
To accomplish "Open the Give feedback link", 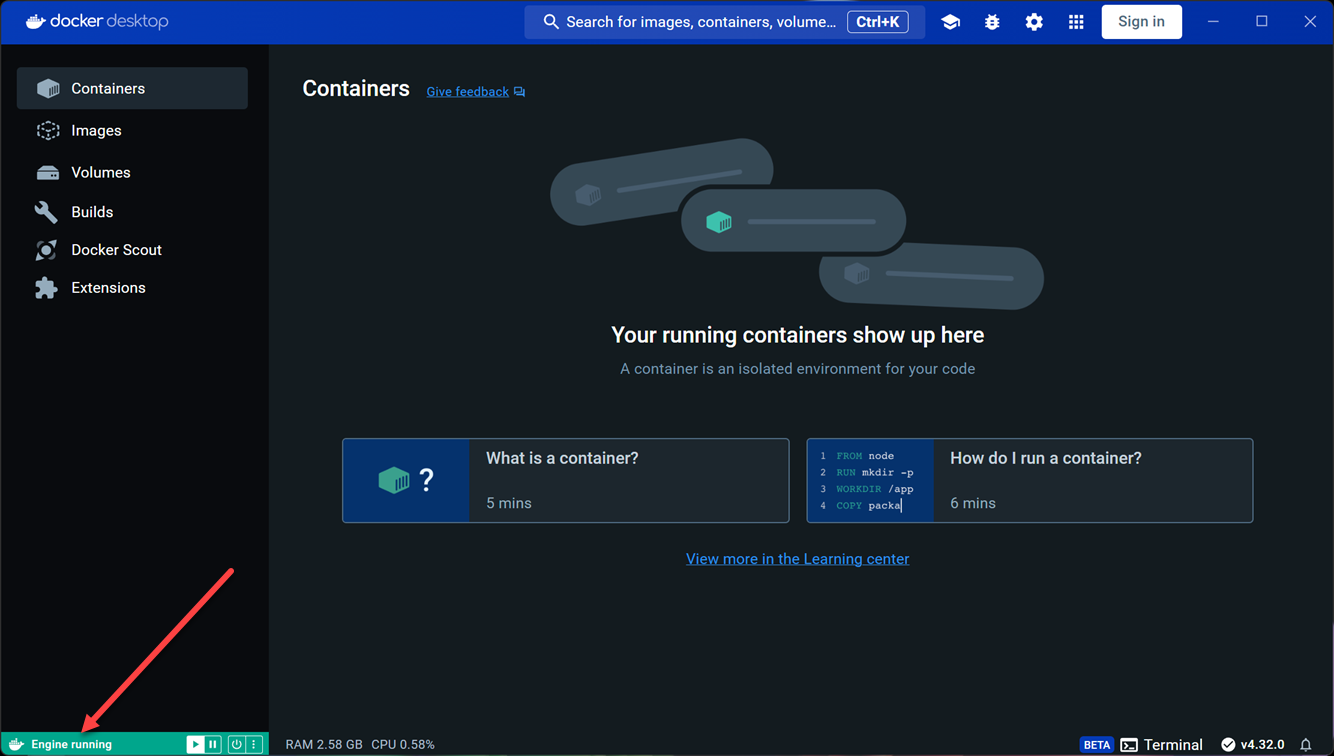I will coord(476,92).
